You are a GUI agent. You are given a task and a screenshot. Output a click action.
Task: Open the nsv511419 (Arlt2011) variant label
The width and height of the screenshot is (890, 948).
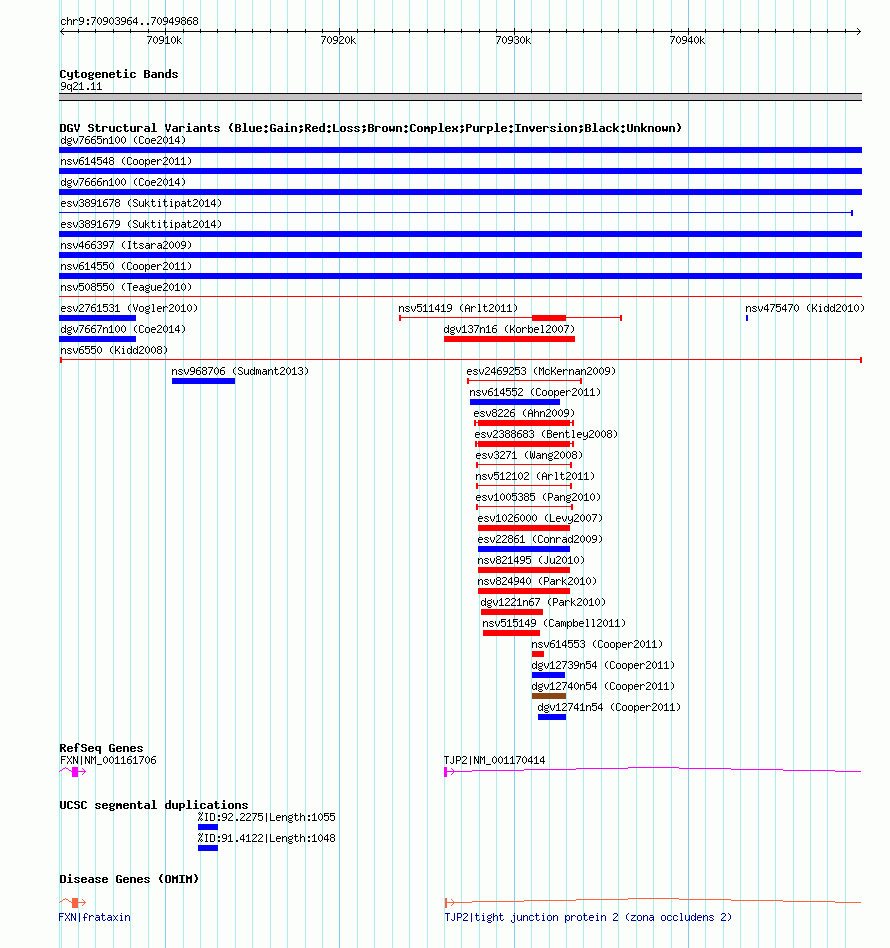[x=458, y=308]
